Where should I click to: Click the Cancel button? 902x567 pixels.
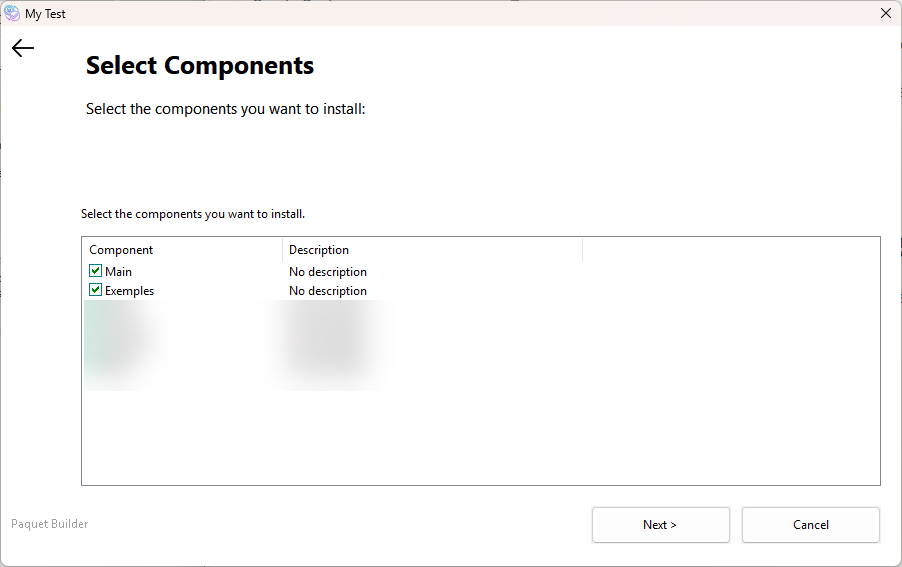point(811,524)
